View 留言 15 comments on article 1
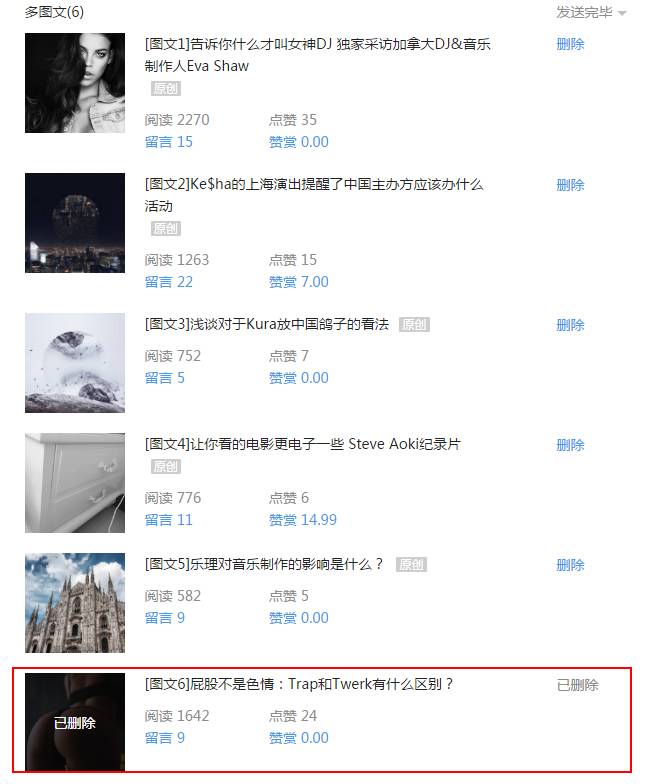Image resolution: width=670 pixels, height=784 pixels. click(168, 142)
